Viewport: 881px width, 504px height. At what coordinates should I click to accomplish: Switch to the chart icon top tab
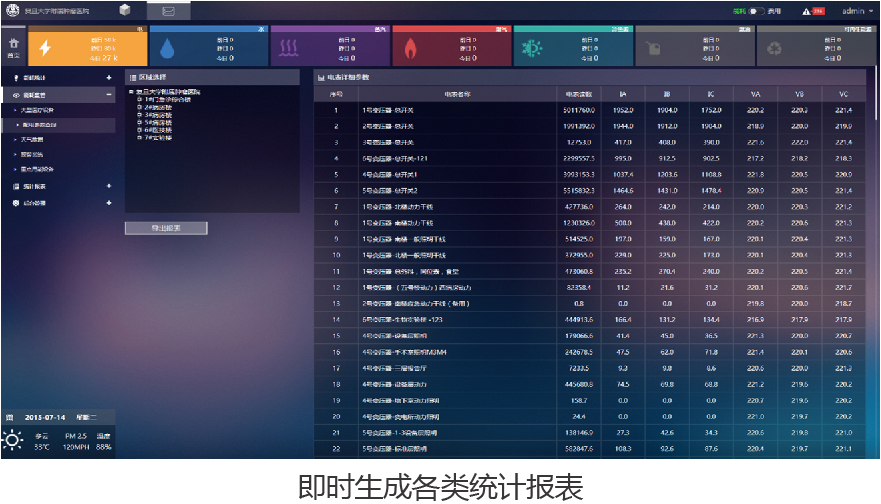point(168,11)
